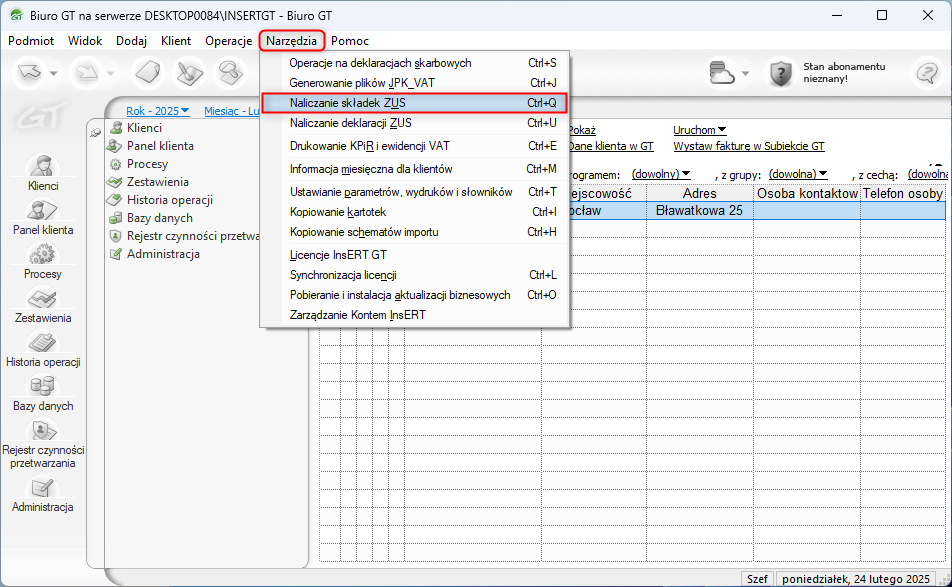Image resolution: width=952 pixels, height=587 pixels.
Task: Click the Osoba kontaktowa column header
Action: (x=807, y=193)
